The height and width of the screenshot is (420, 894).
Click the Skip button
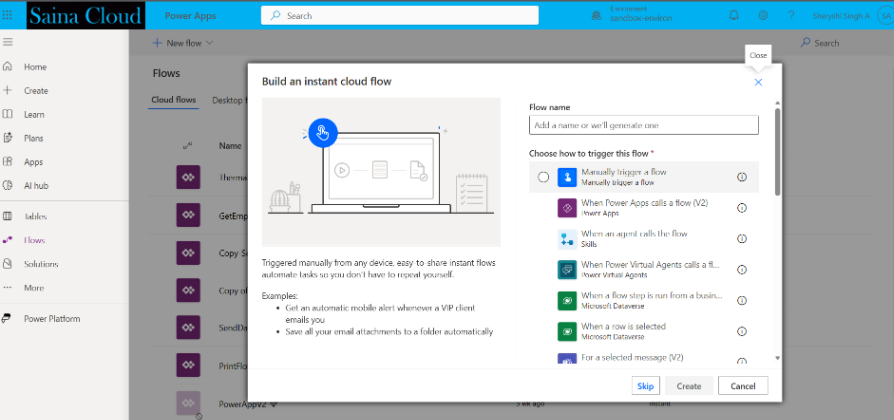(x=645, y=386)
